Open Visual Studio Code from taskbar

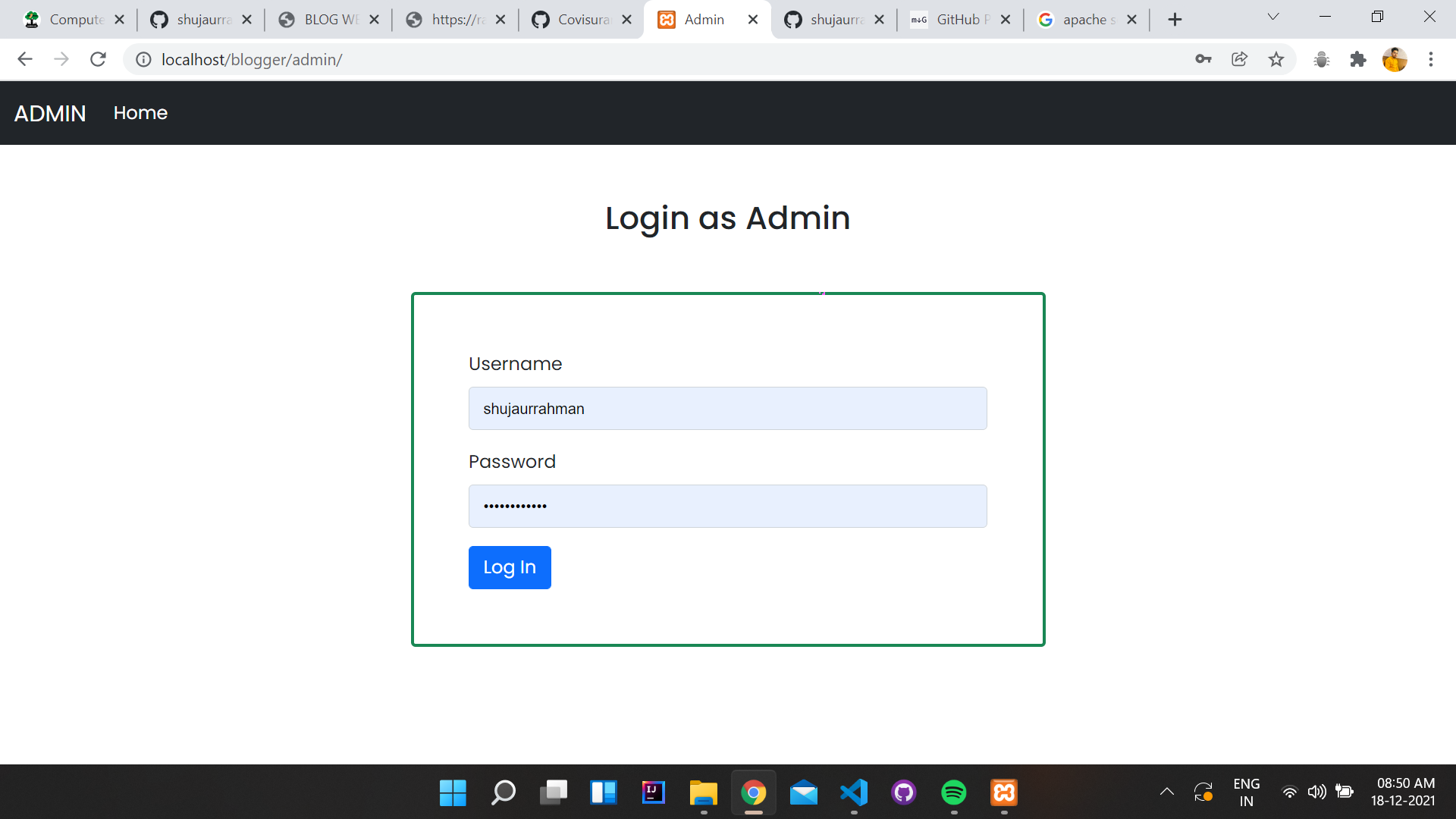(854, 792)
